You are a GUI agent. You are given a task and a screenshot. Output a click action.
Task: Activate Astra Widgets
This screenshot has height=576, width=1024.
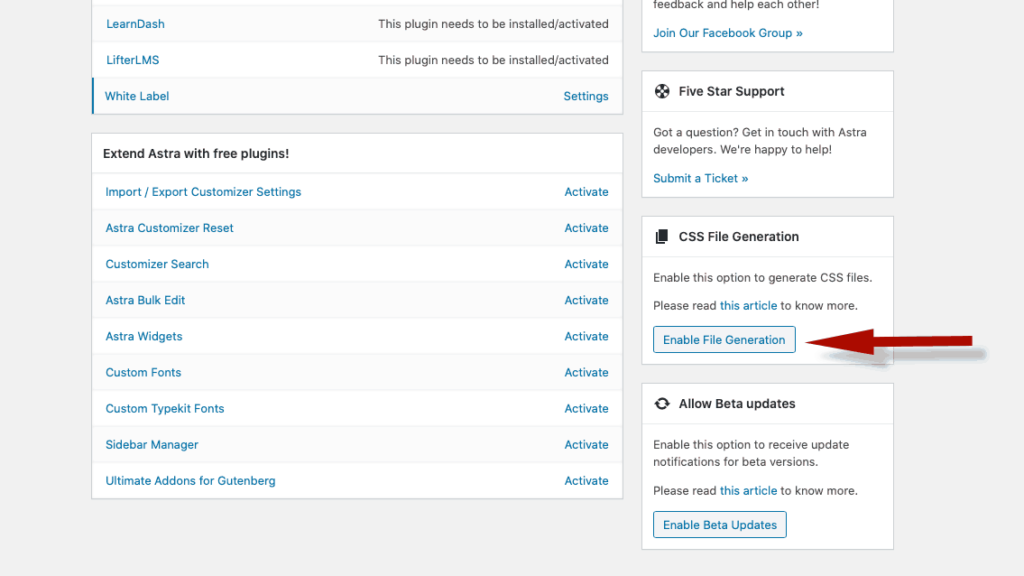pyautogui.click(x=586, y=336)
